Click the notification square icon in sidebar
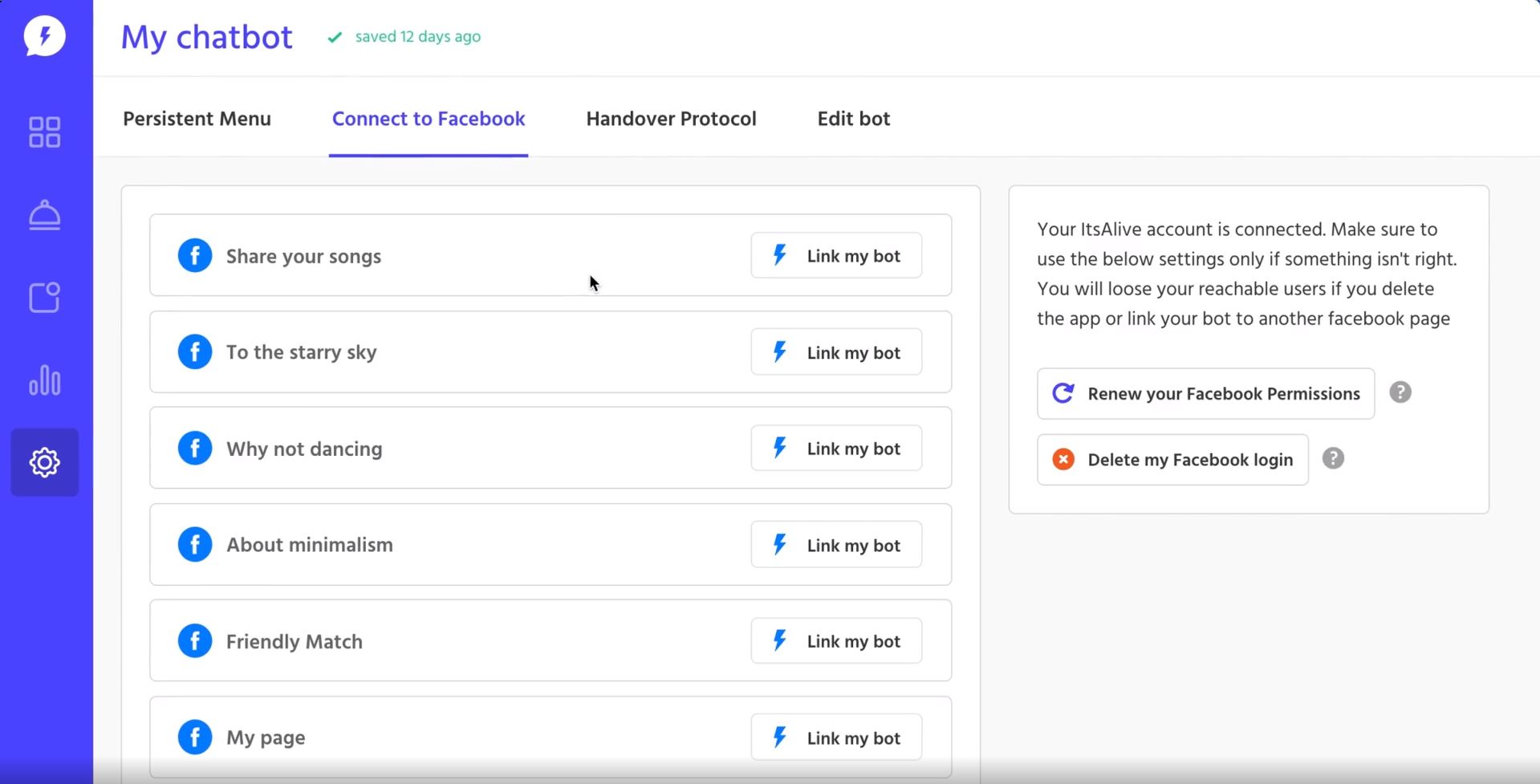The height and width of the screenshot is (784, 1540). pos(44,298)
